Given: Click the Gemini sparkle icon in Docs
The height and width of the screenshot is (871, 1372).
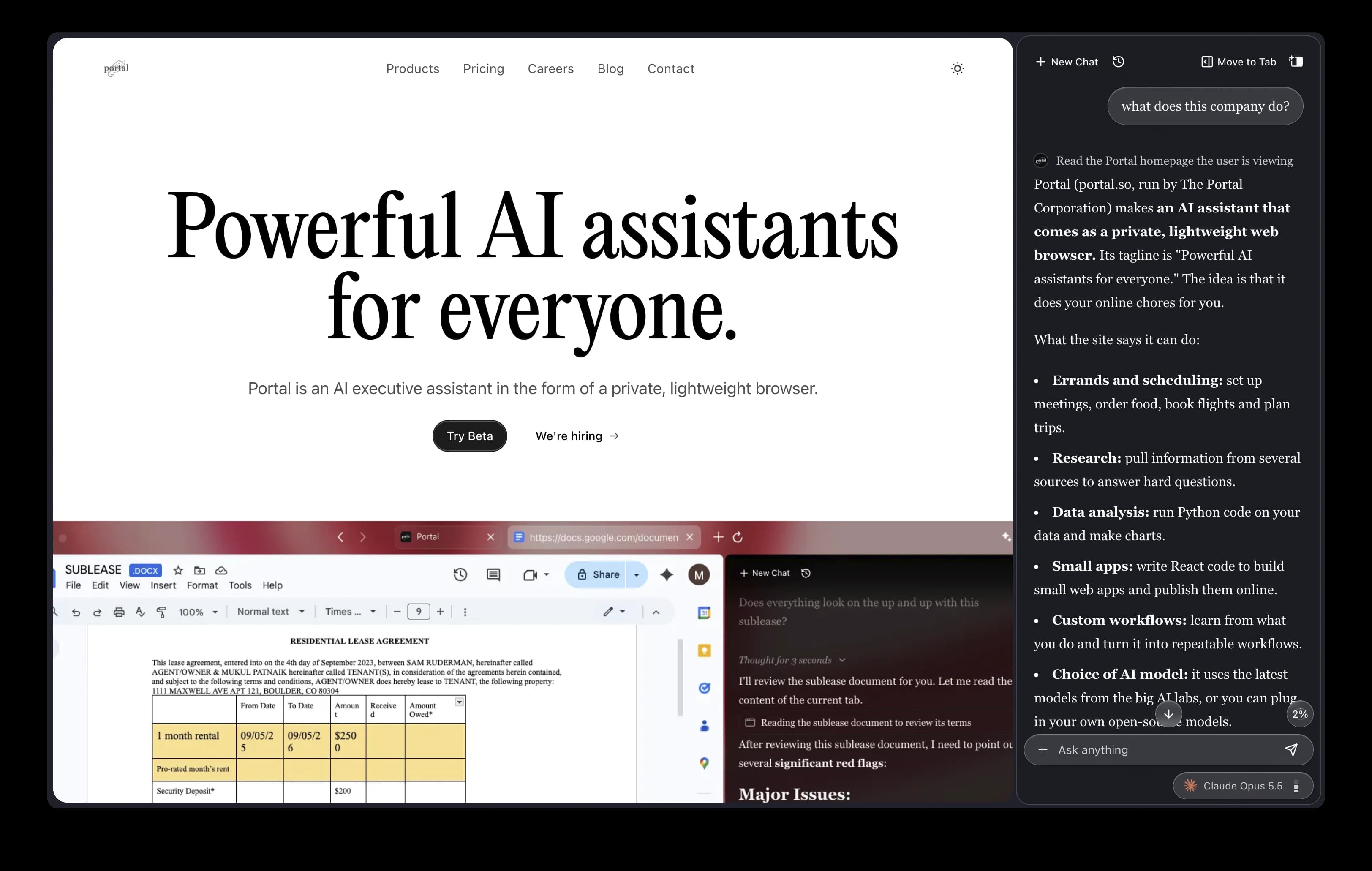Looking at the screenshot, I should (667, 575).
